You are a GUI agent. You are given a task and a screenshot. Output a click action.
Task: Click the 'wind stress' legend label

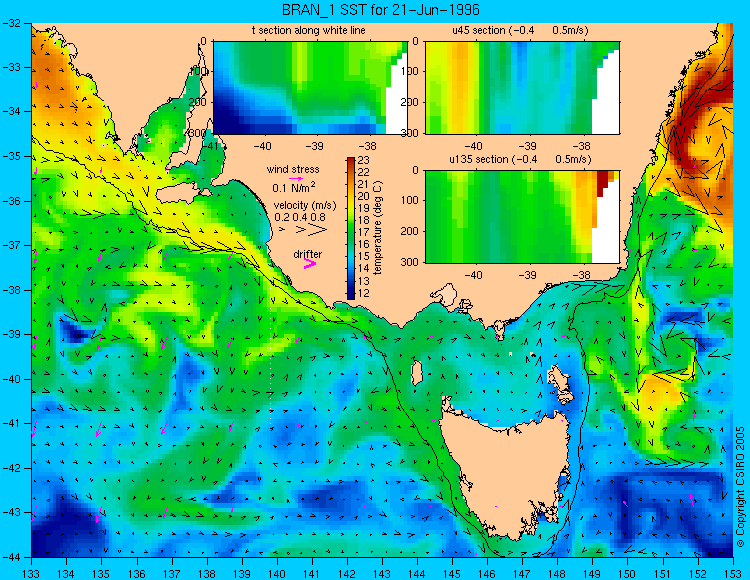tap(293, 169)
